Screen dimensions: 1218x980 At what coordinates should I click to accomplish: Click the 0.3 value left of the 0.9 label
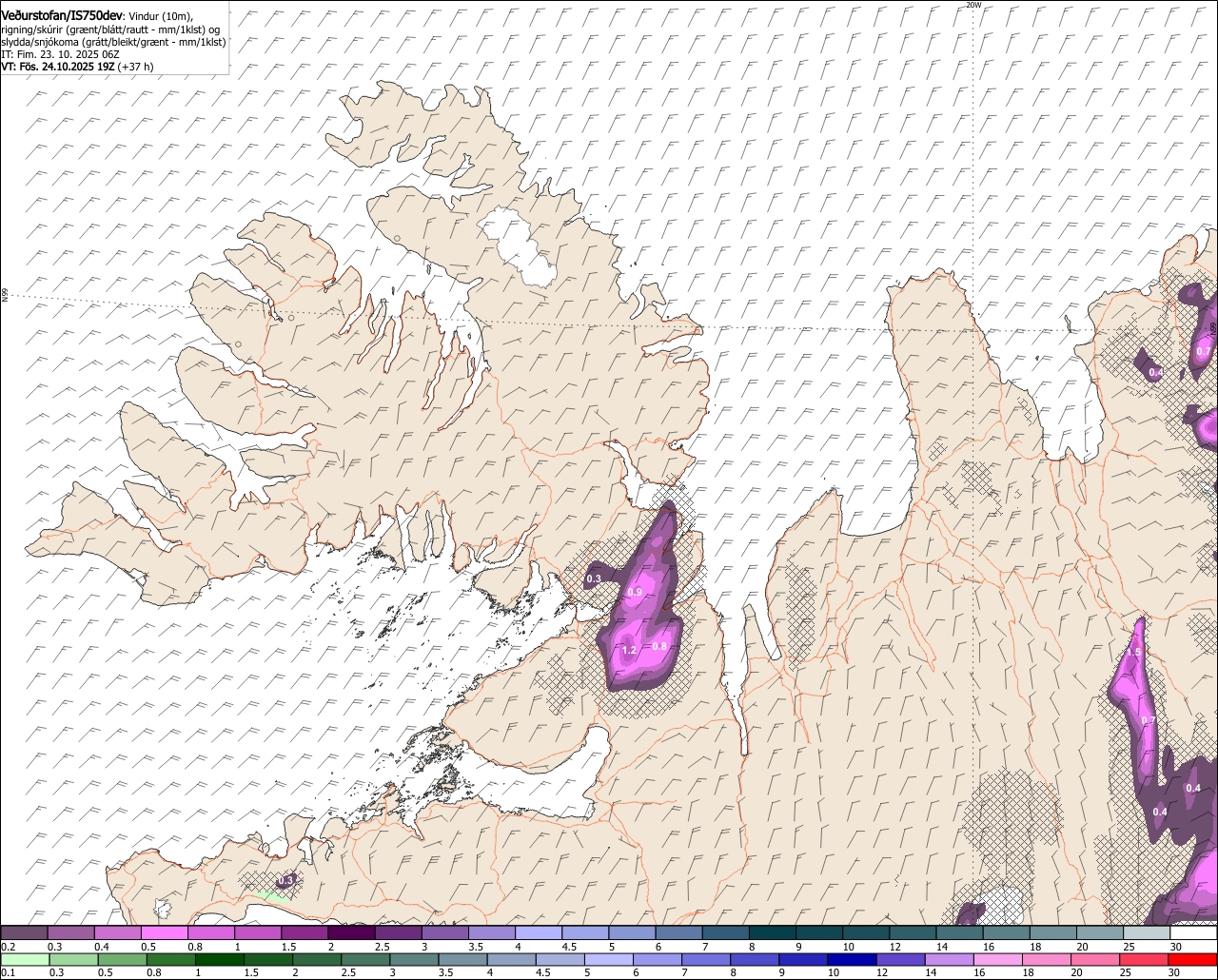pyautogui.click(x=594, y=578)
